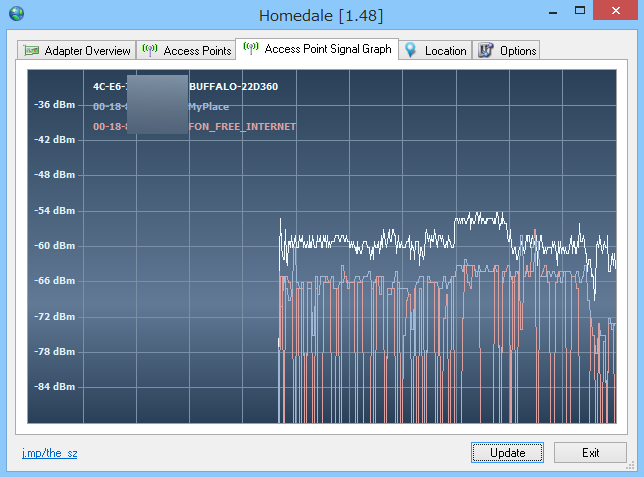Click the network card icon on Adapter Overview

(x=31, y=51)
